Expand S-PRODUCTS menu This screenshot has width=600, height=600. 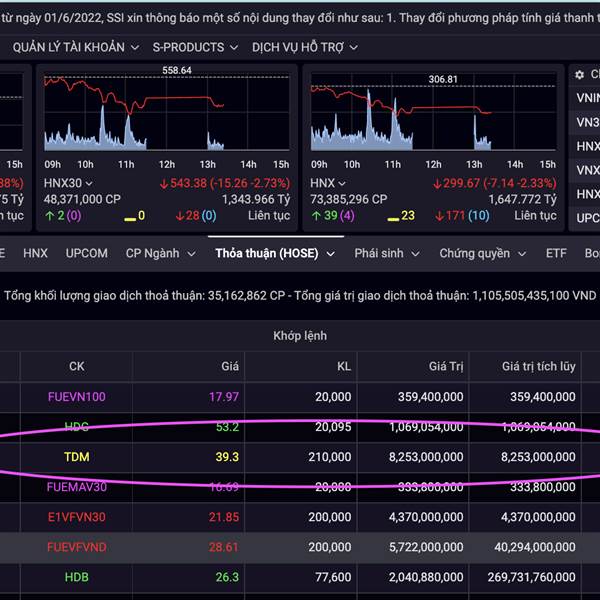[x=195, y=47]
